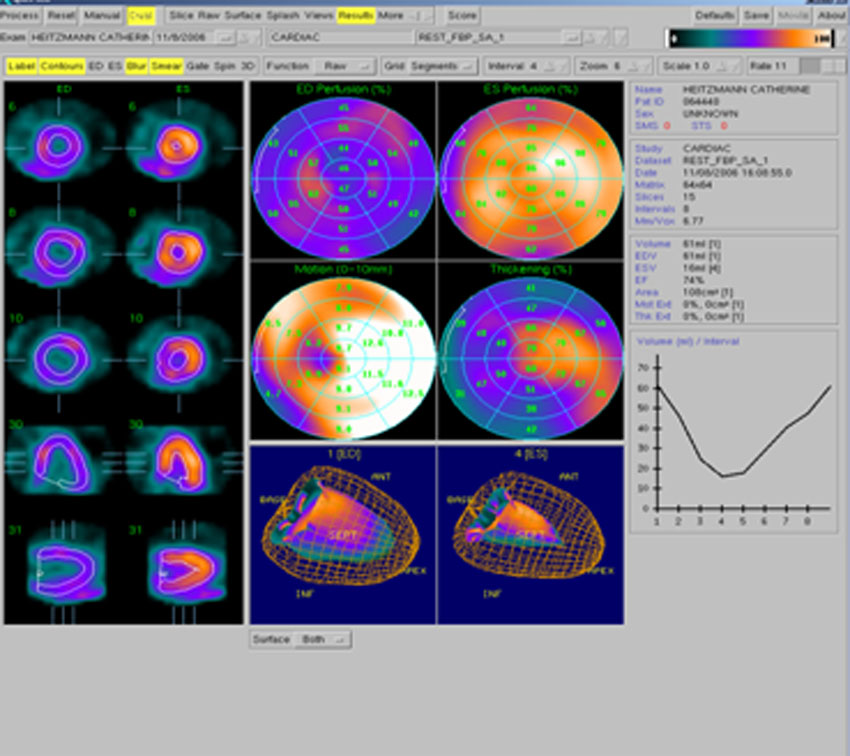Click the Process button
Screen dimensions: 850x756
coord(21,16)
